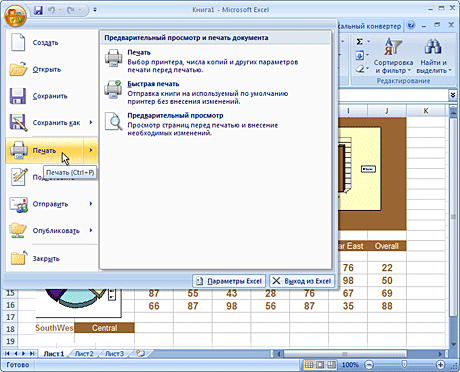Open Параметры Excel button

click(x=229, y=281)
